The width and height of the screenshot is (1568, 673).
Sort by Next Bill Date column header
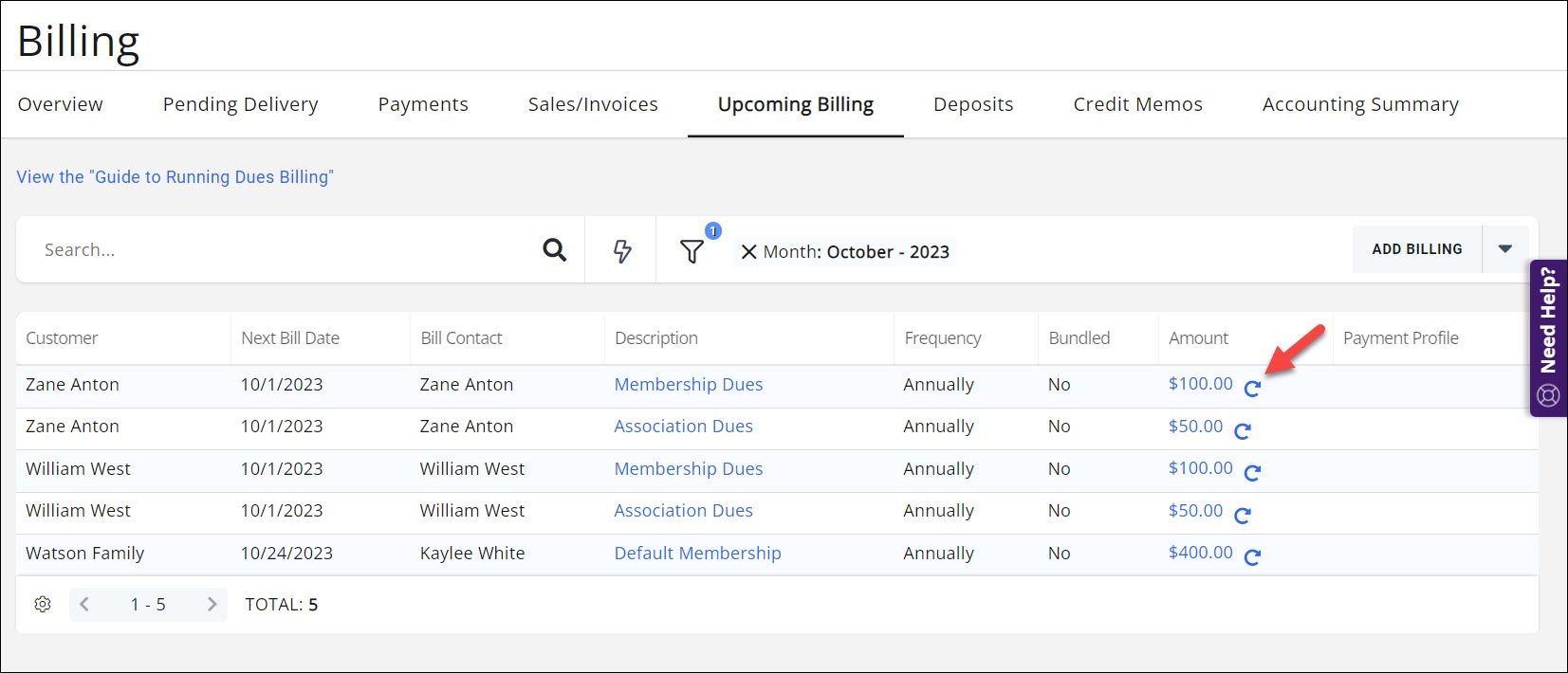[x=290, y=338]
